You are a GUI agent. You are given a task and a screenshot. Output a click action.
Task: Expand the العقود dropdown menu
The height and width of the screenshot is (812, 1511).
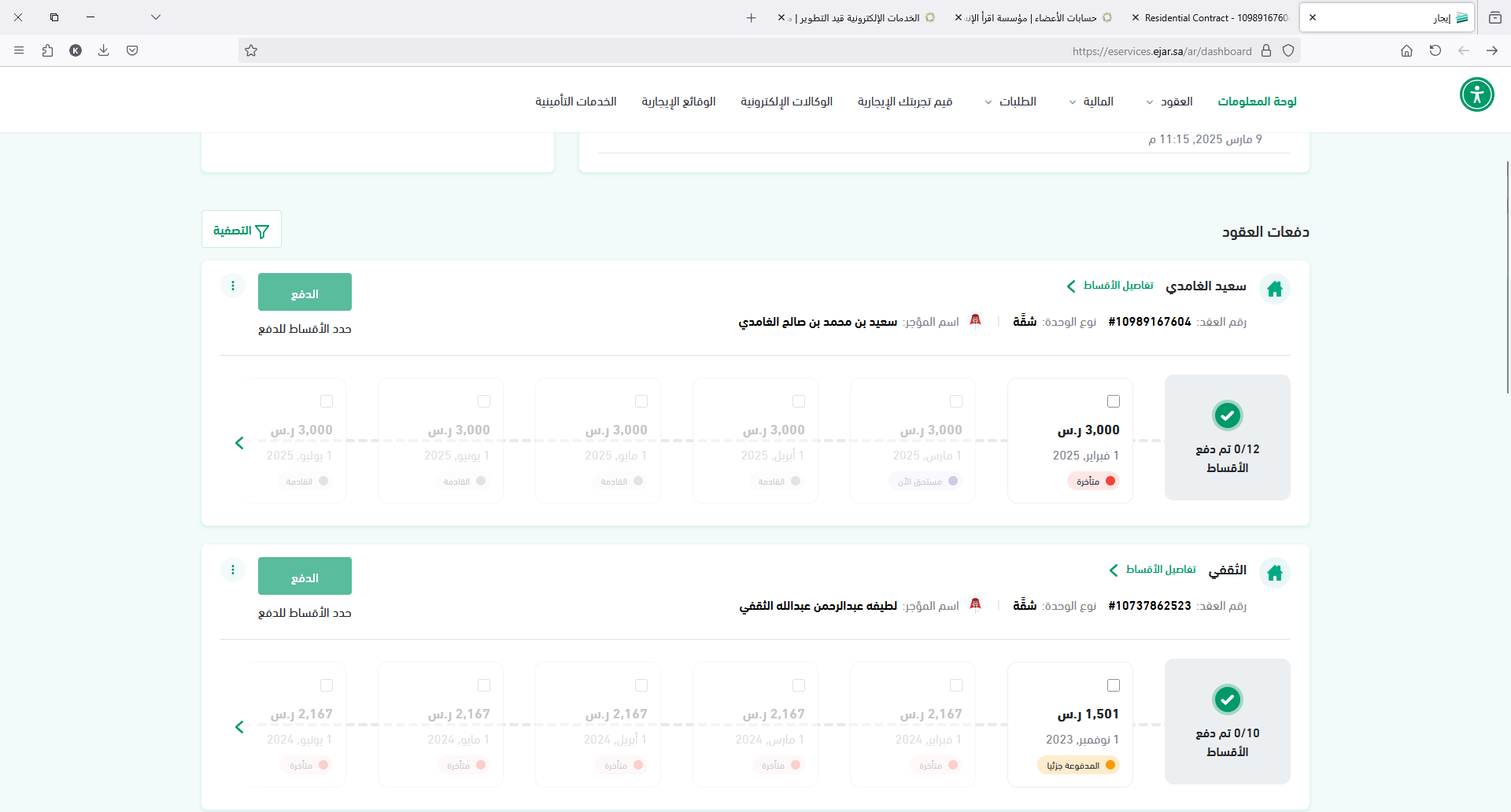point(1169,101)
